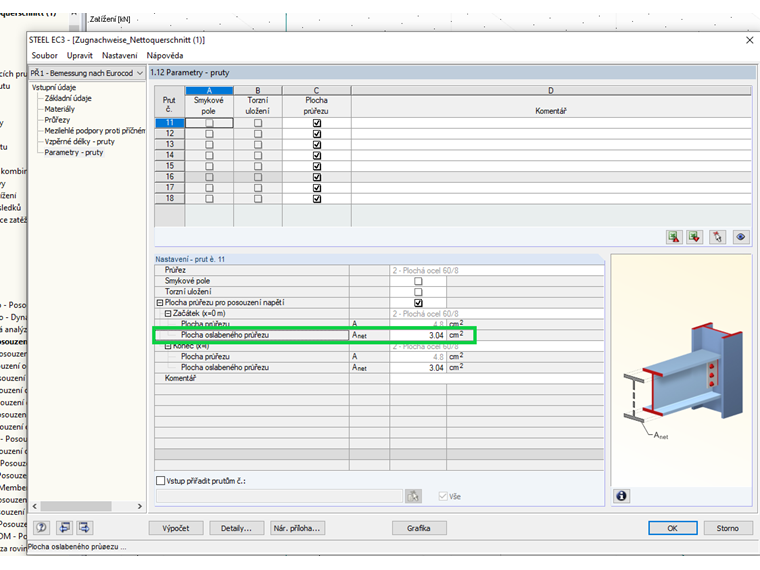Screen dimensions: 760x570
Task: Enable Torzní uložení in member 11 settings
Action: click(x=418, y=292)
